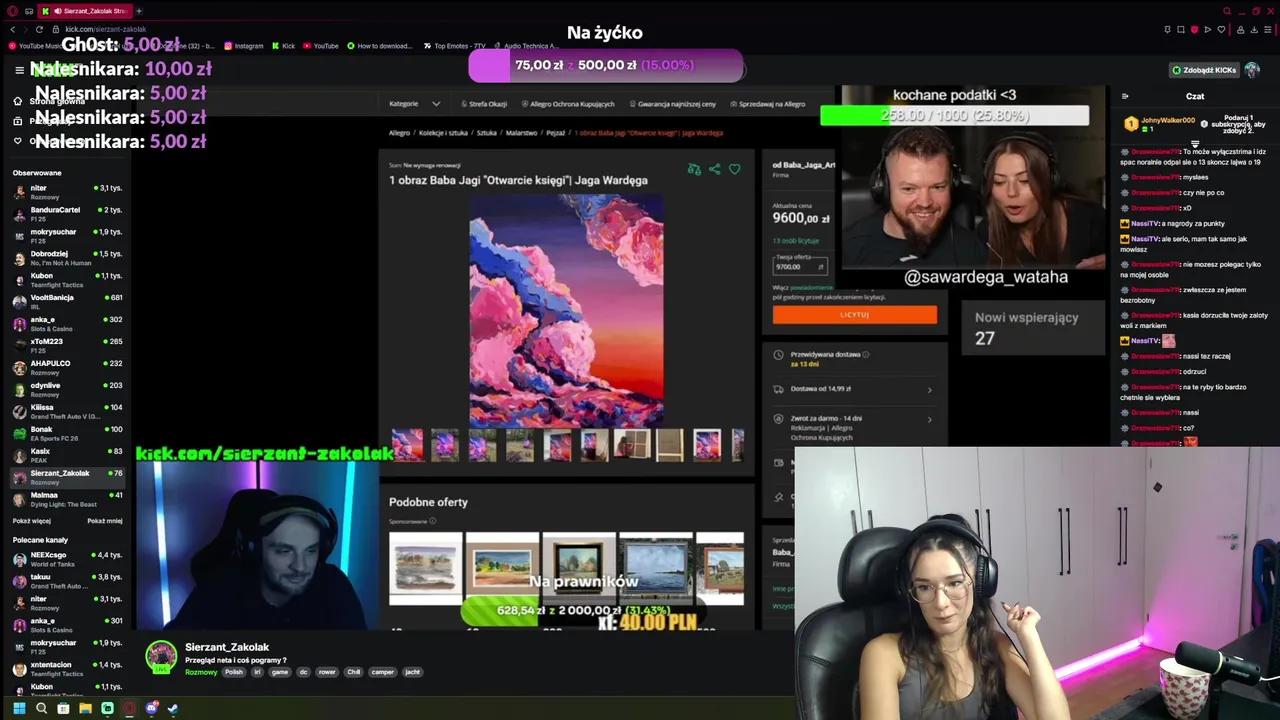The width and height of the screenshot is (1280, 720).
Task: Open Kasix channel in sidebar
Action: click(67, 455)
